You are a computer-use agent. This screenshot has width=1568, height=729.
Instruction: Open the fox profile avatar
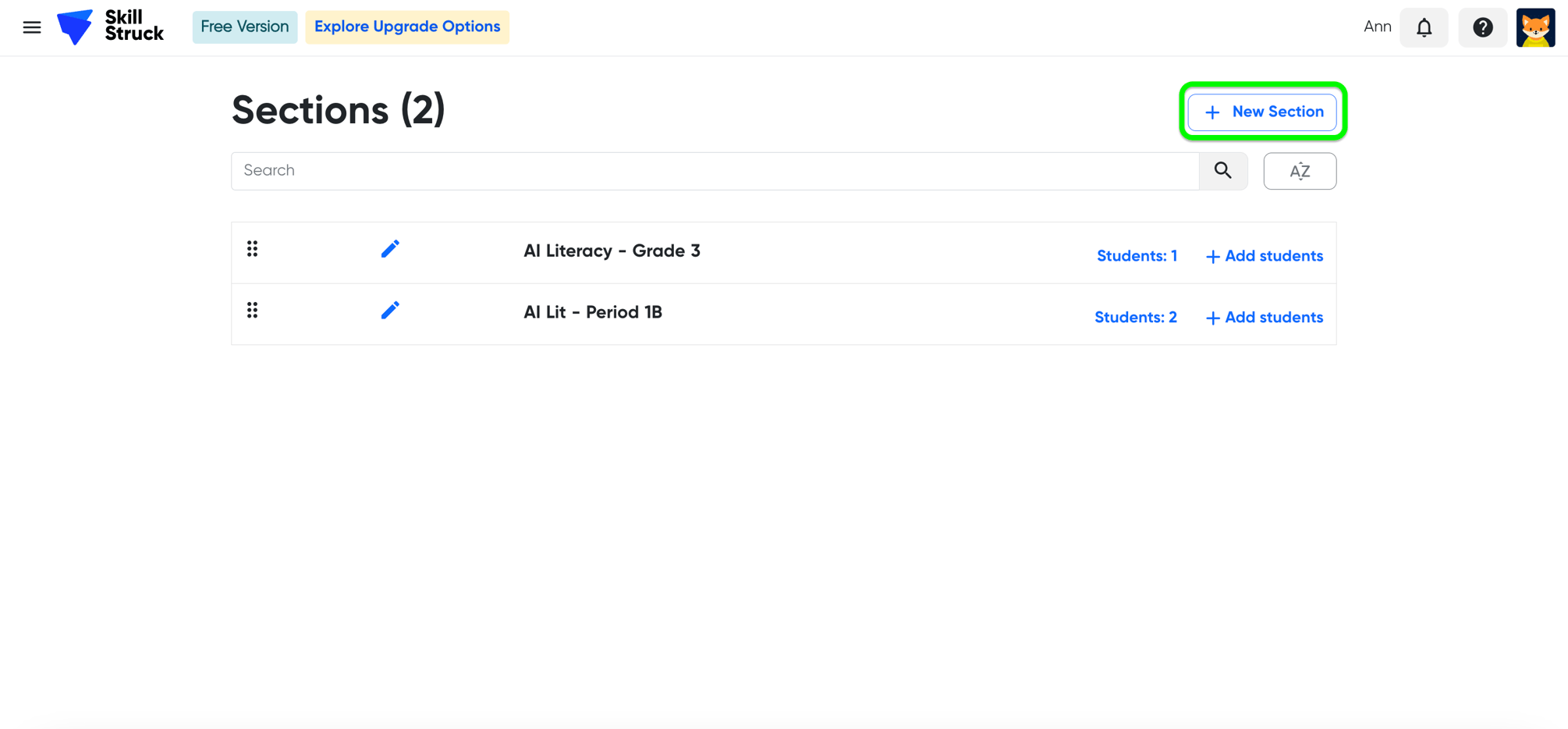1535,27
